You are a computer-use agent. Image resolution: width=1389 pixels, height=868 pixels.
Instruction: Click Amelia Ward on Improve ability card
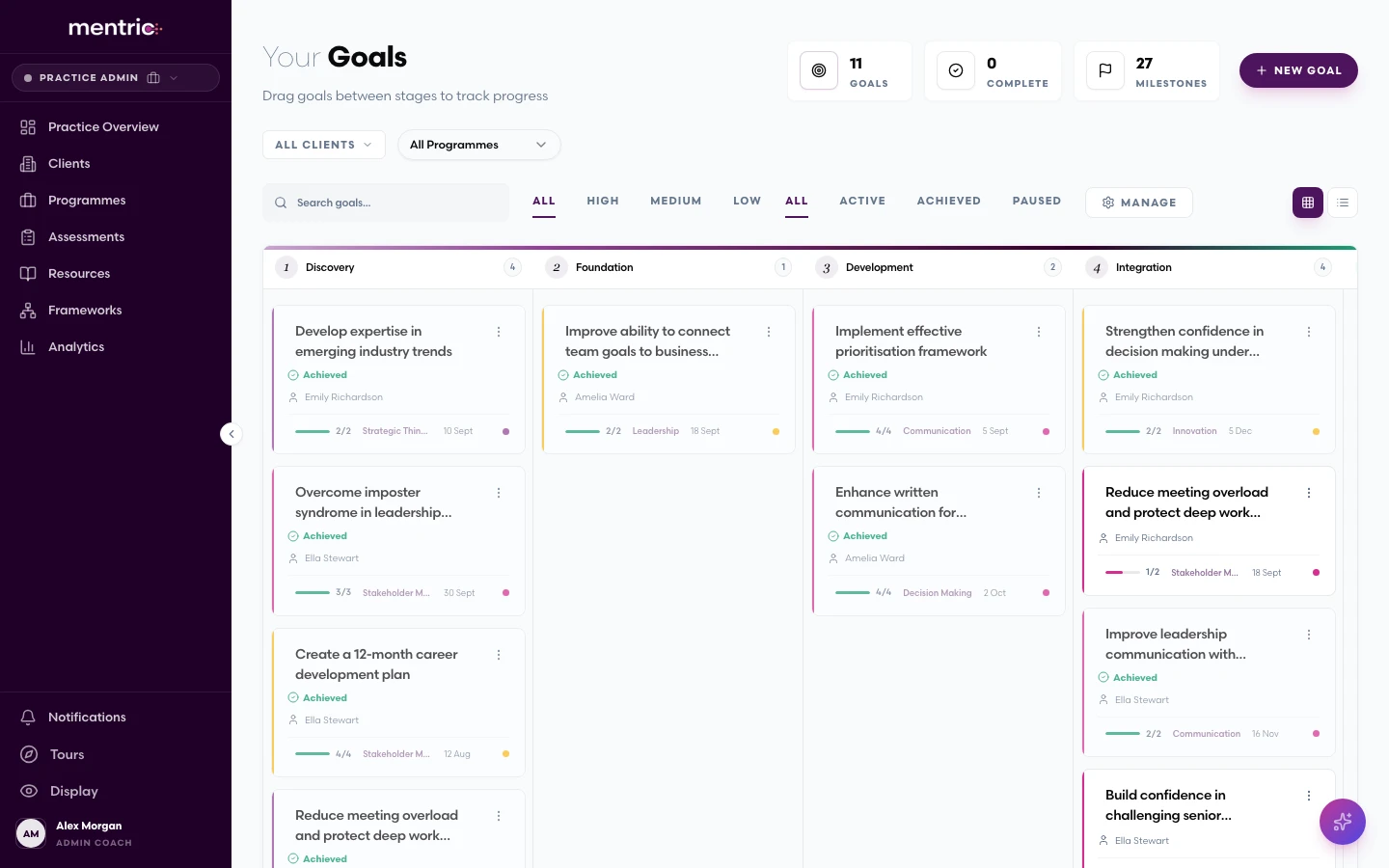coord(605,397)
